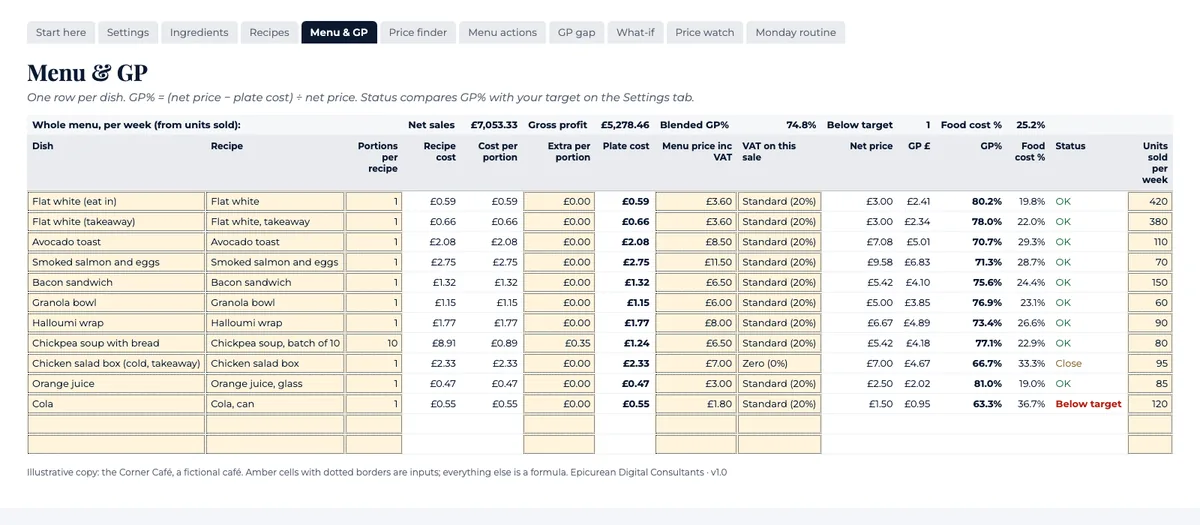The image size is (1200, 525).
Task: Change units sold for Chicken salad box
Action: tap(1150, 363)
